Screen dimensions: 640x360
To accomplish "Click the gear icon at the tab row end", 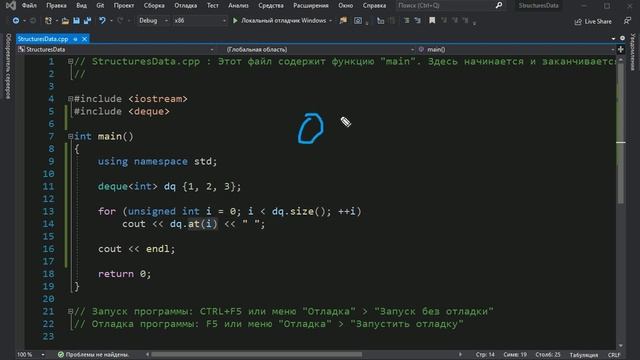I will click(x=622, y=38).
